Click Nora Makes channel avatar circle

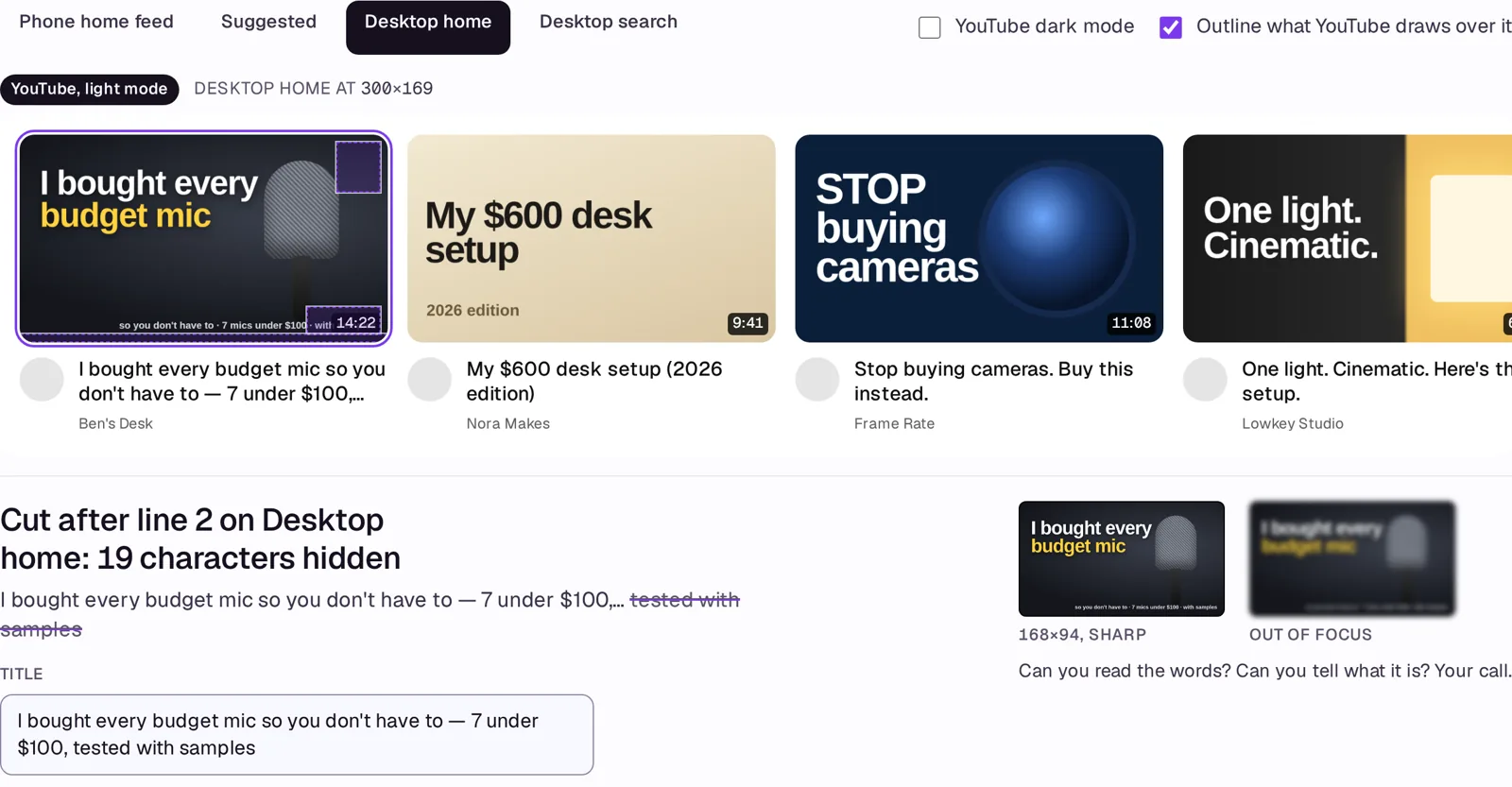pos(430,380)
